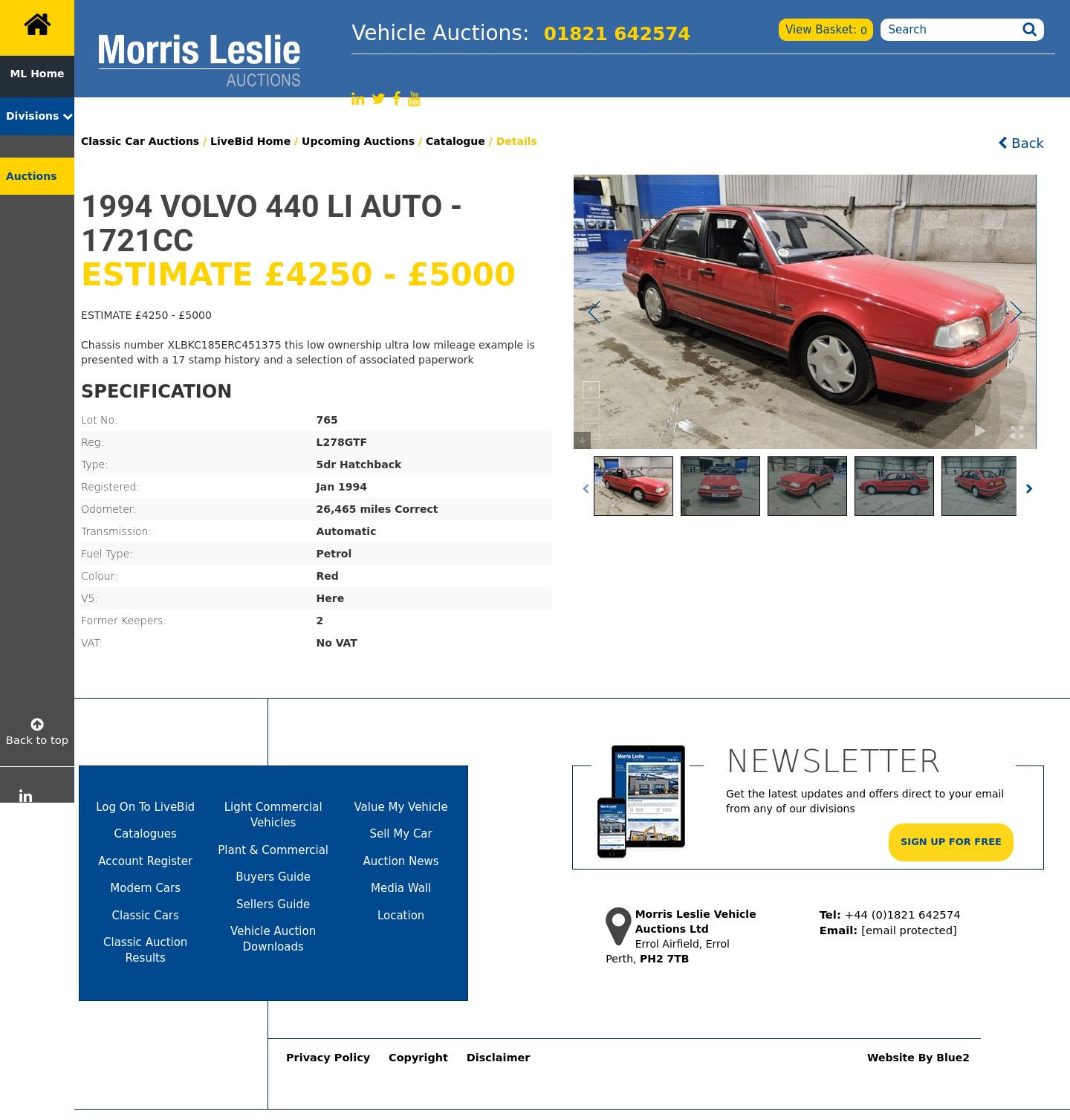The width and height of the screenshot is (1070, 1120).
Task: Click the Back to top arrow icon
Action: (x=37, y=724)
